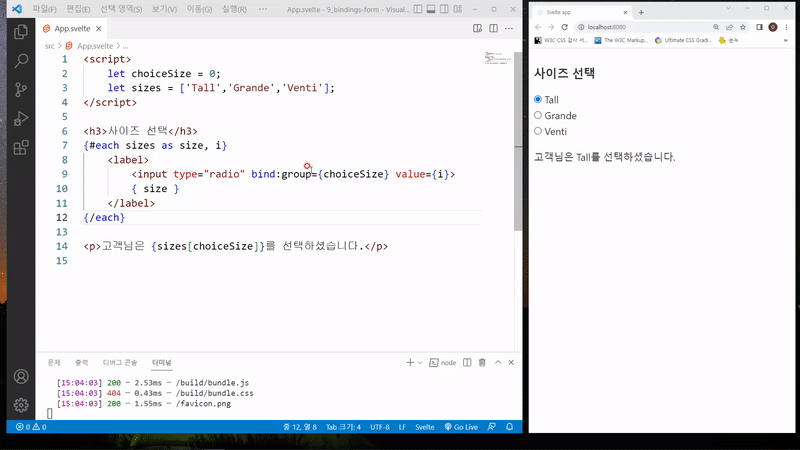
Task: Open the Explorer view in VS Code
Action: pyautogui.click(x=21, y=32)
